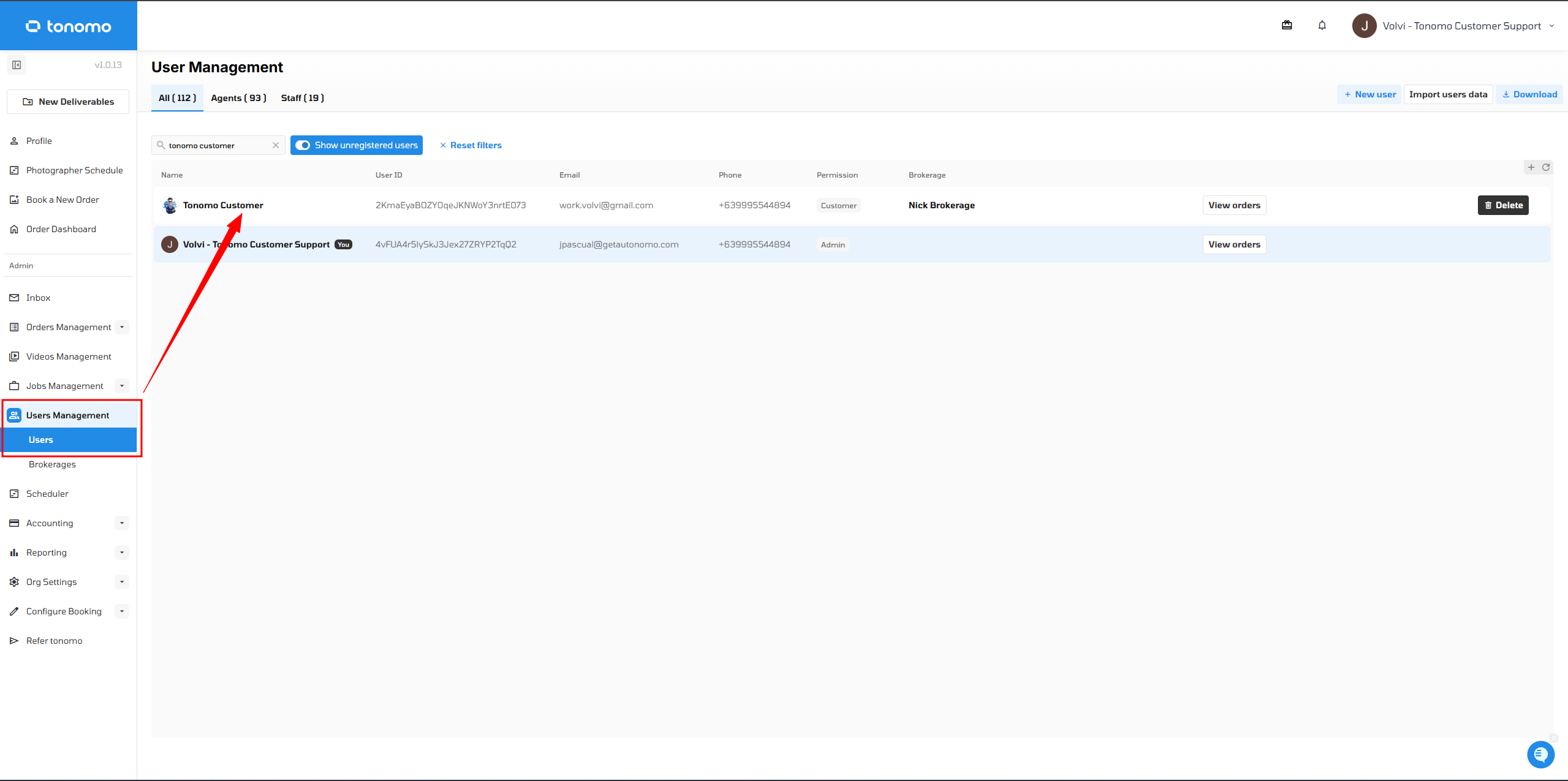Delete Tonomo Customer user
1568x781 pixels.
click(1503, 205)
